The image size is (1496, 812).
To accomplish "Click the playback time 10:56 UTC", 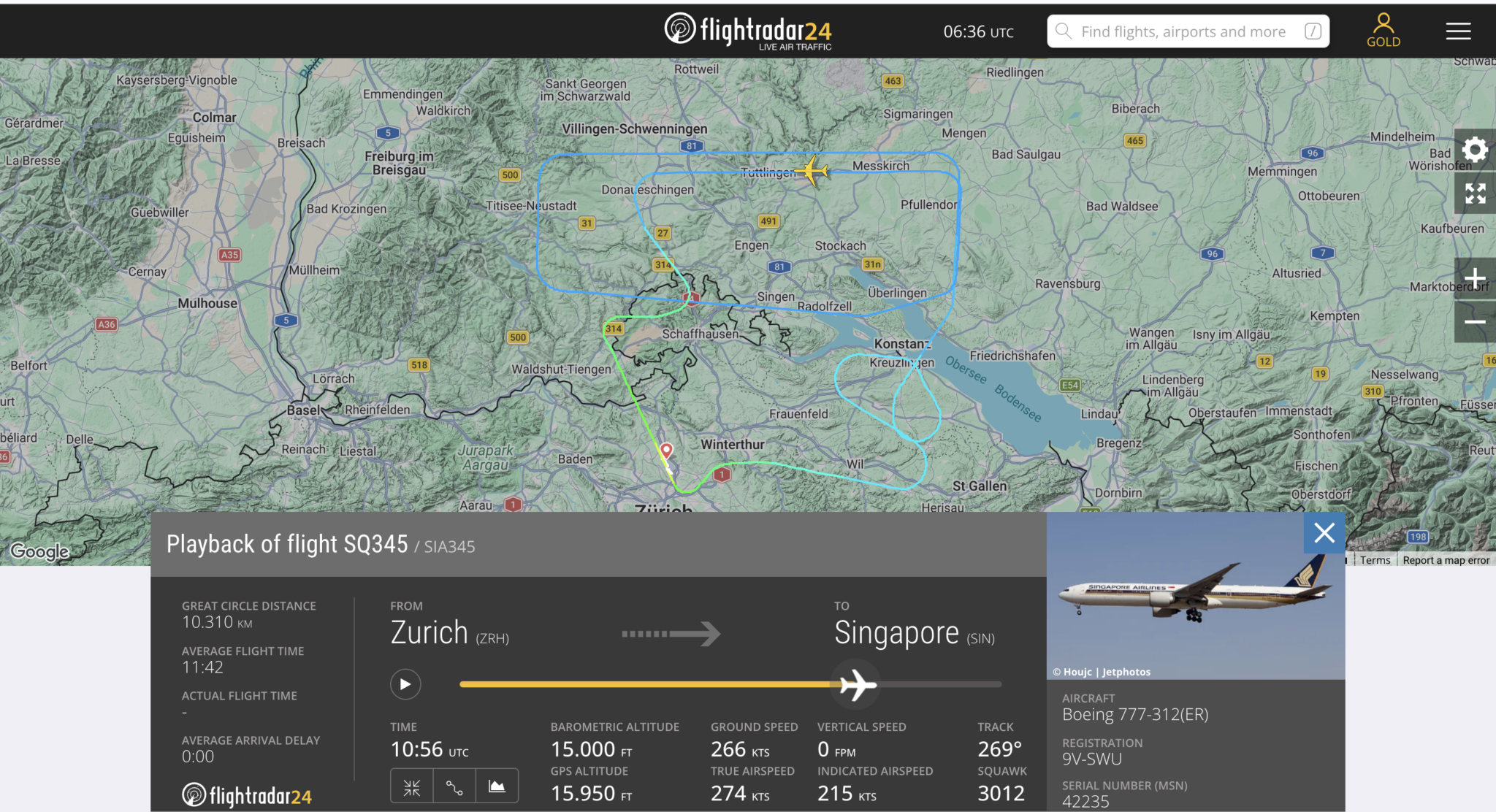I will [x=430, y=749].
